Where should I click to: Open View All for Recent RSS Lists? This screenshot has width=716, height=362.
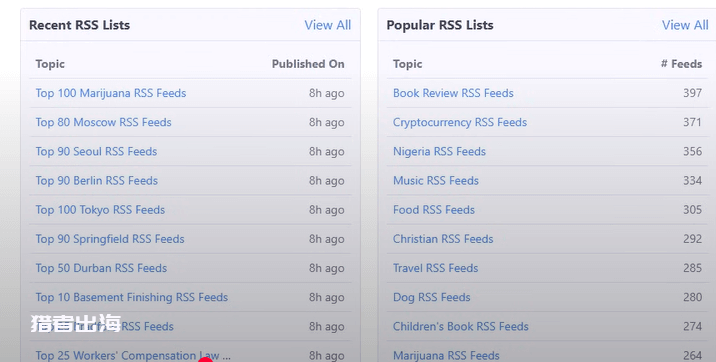[327, 25]
